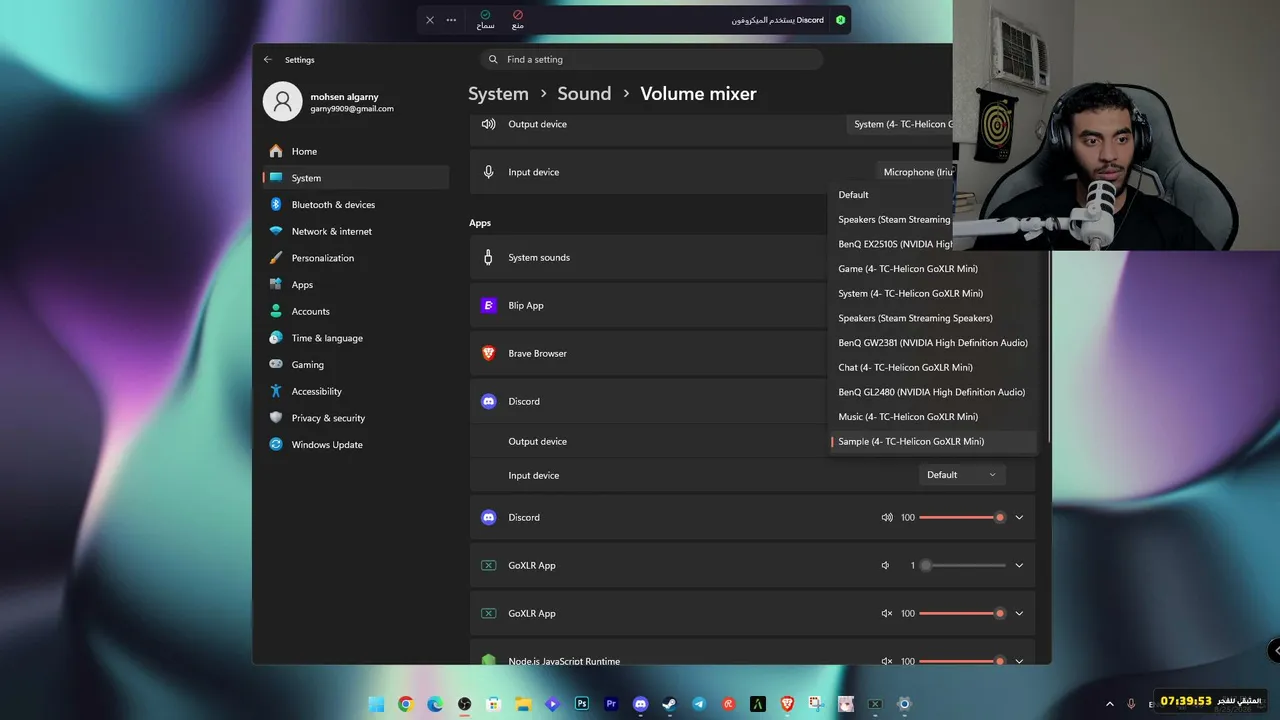Open the Input device Microphone dropdown
This screenshot has width=1280, height=720.
(x=914, y=172)
